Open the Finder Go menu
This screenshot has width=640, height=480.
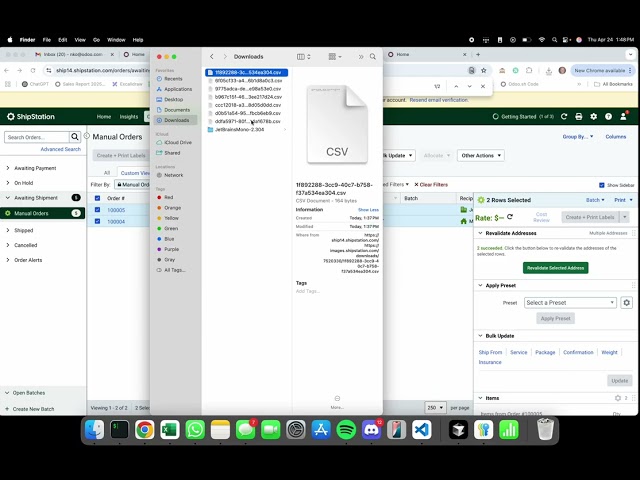point(96,40)
